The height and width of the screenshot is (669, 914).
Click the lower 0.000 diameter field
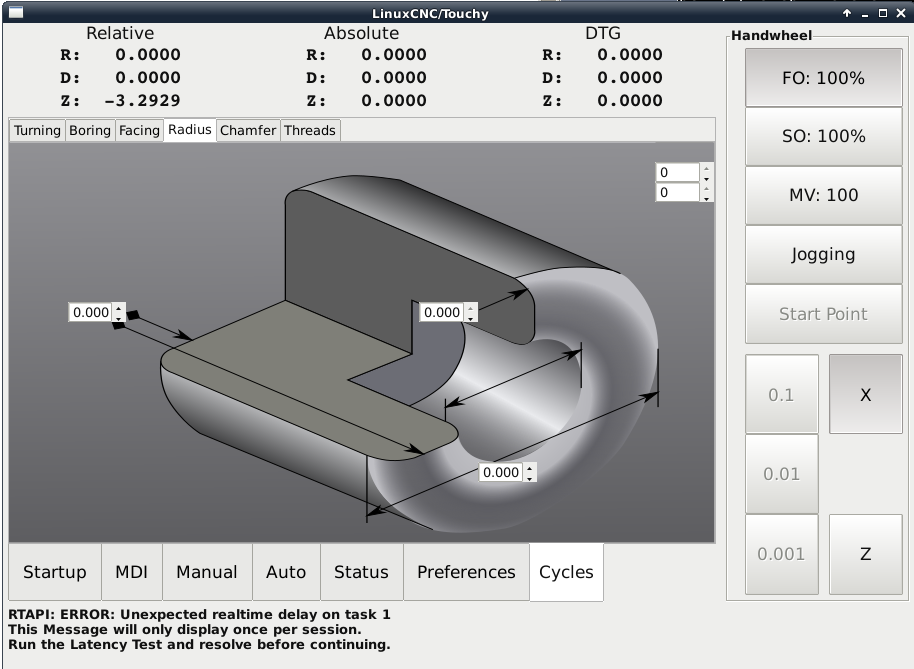[x=501, y=472]
